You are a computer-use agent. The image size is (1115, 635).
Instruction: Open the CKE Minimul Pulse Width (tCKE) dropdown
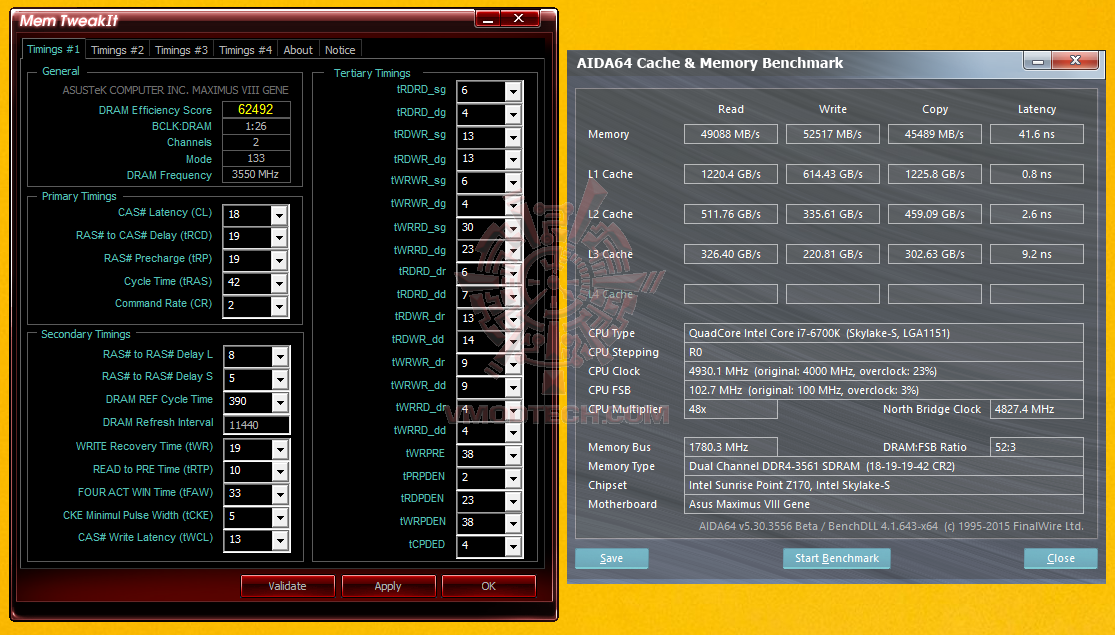pos(280,516)
